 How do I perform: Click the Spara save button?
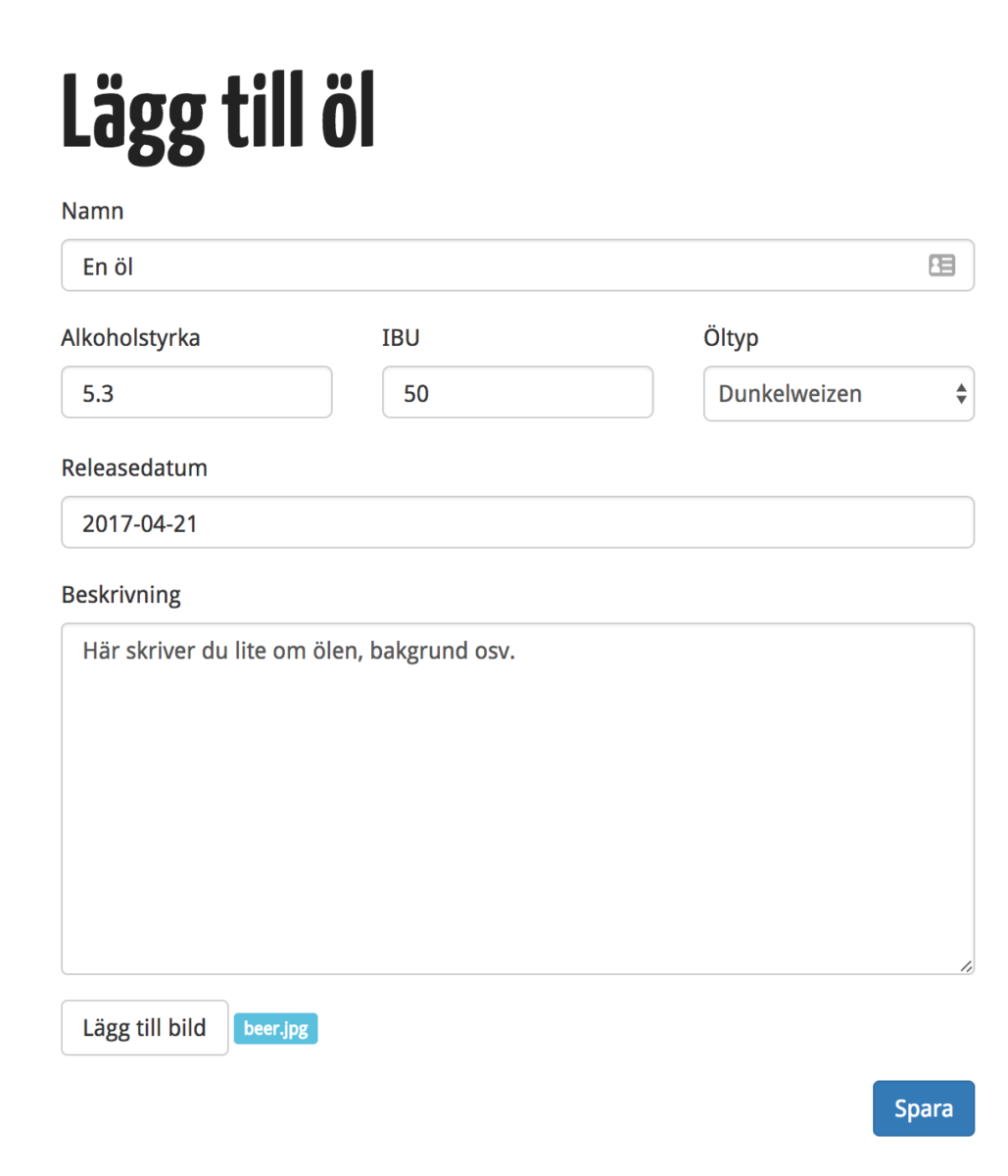pyautogui.click(x=924, y=1108)
